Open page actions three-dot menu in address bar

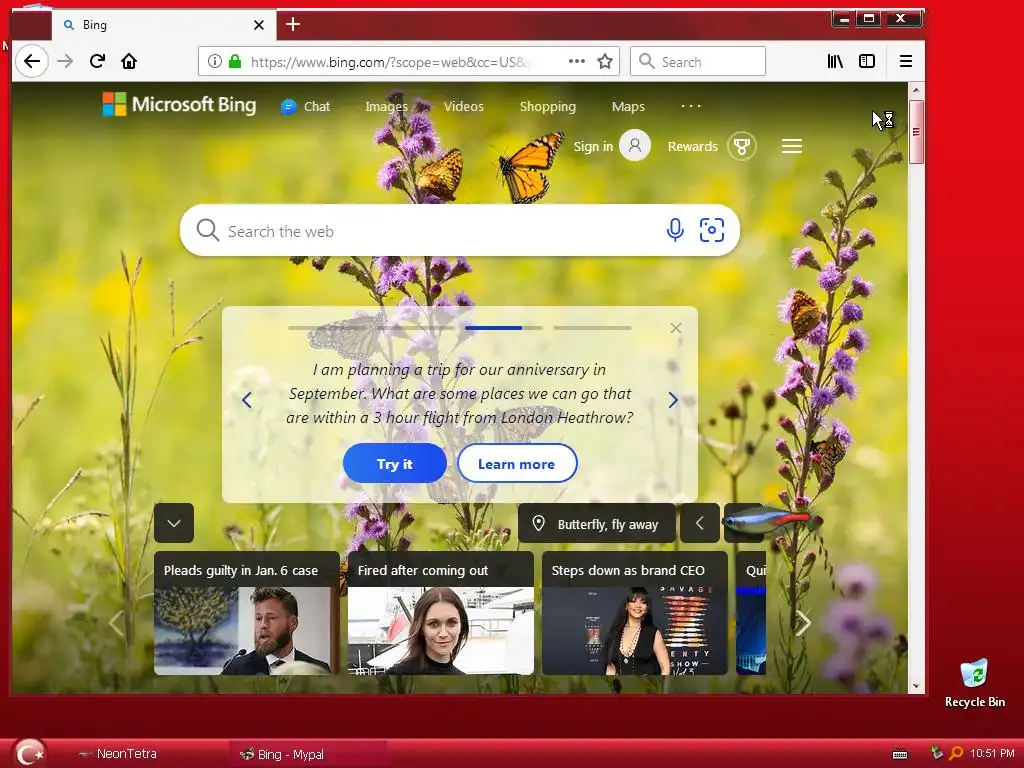[577, 61]
